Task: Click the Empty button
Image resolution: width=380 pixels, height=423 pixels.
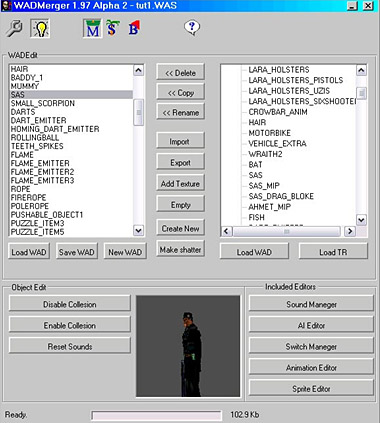Action: click(x=180, y=205)
